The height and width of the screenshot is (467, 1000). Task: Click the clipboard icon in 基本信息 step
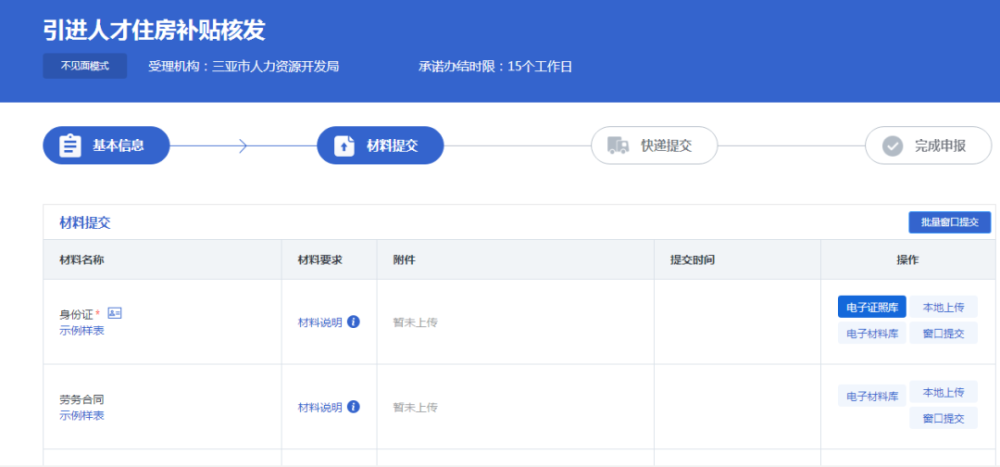pos(70,146)
